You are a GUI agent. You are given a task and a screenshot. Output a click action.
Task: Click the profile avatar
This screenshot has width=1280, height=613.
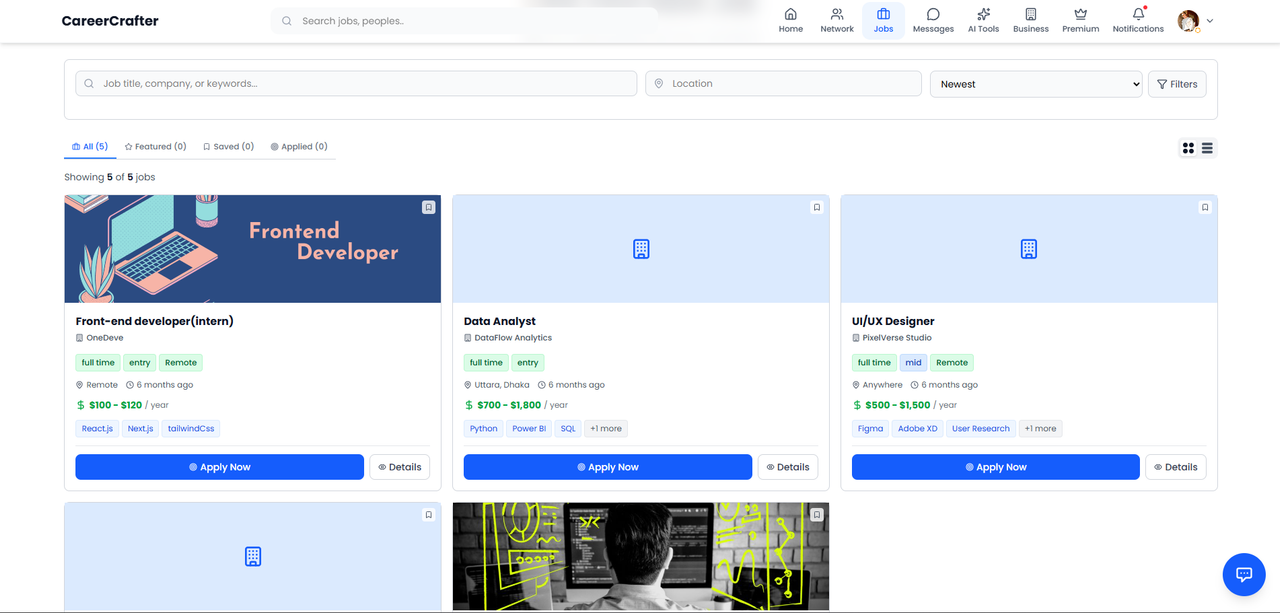(1188, 20)
